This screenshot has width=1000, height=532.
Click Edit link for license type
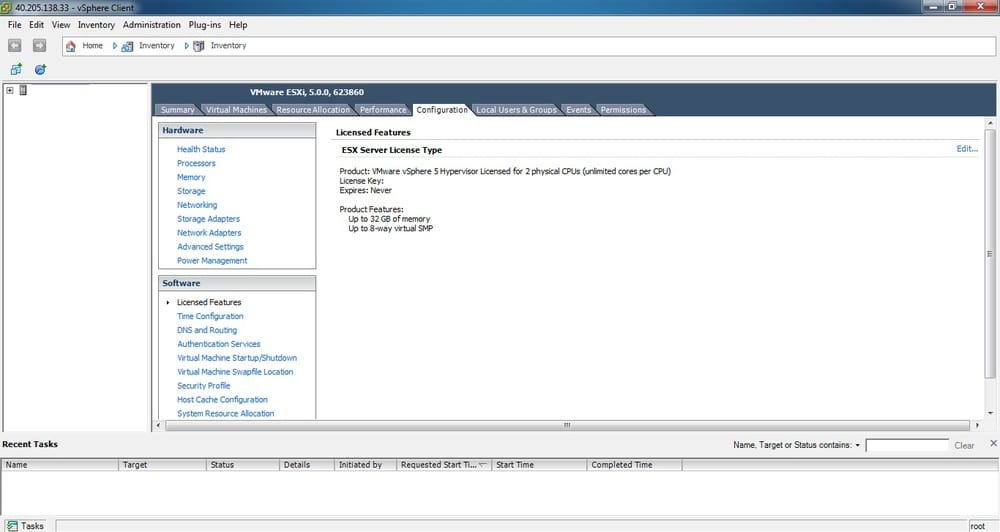point(967,149)
